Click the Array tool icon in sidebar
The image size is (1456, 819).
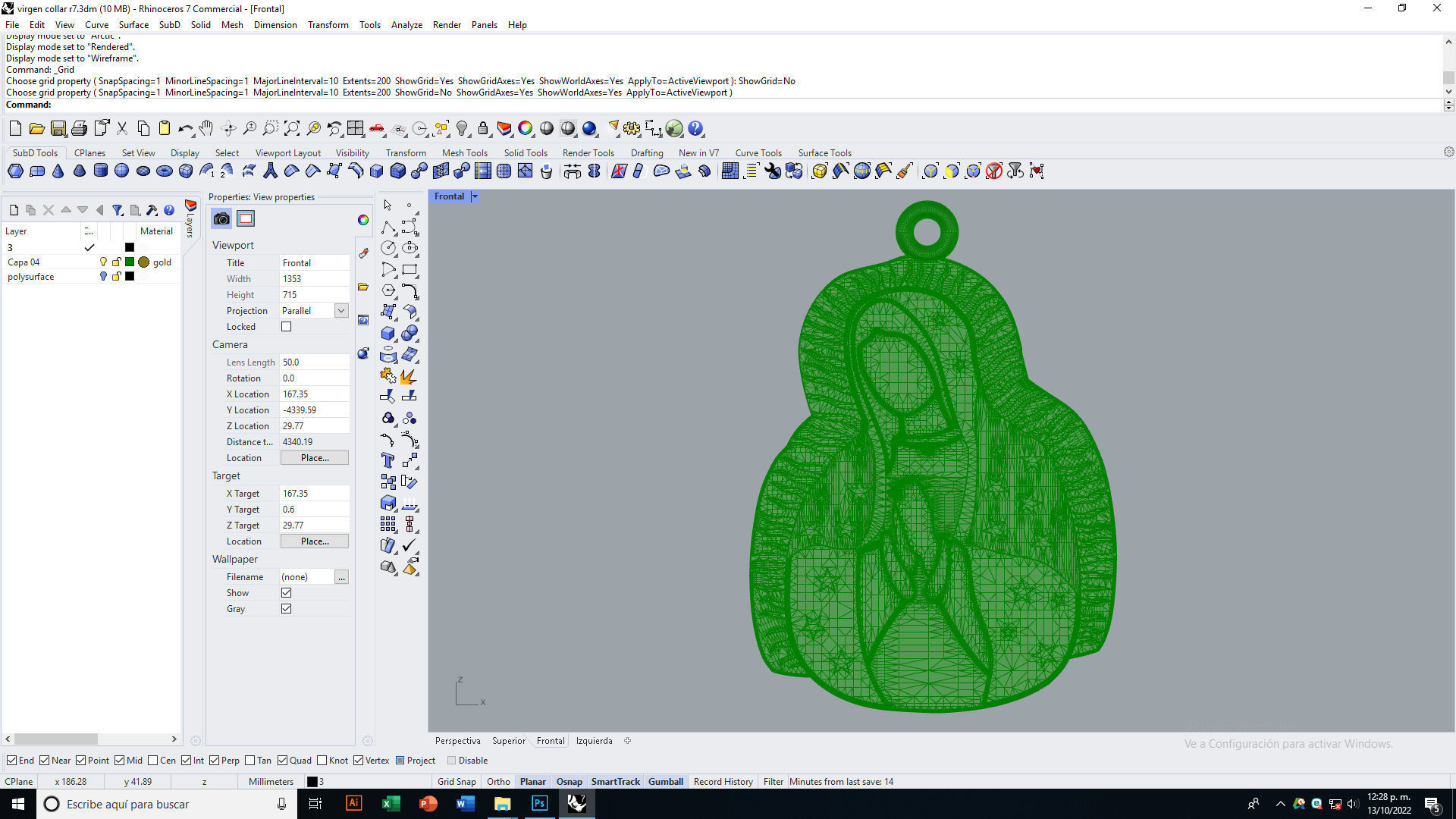coord(388,524)
